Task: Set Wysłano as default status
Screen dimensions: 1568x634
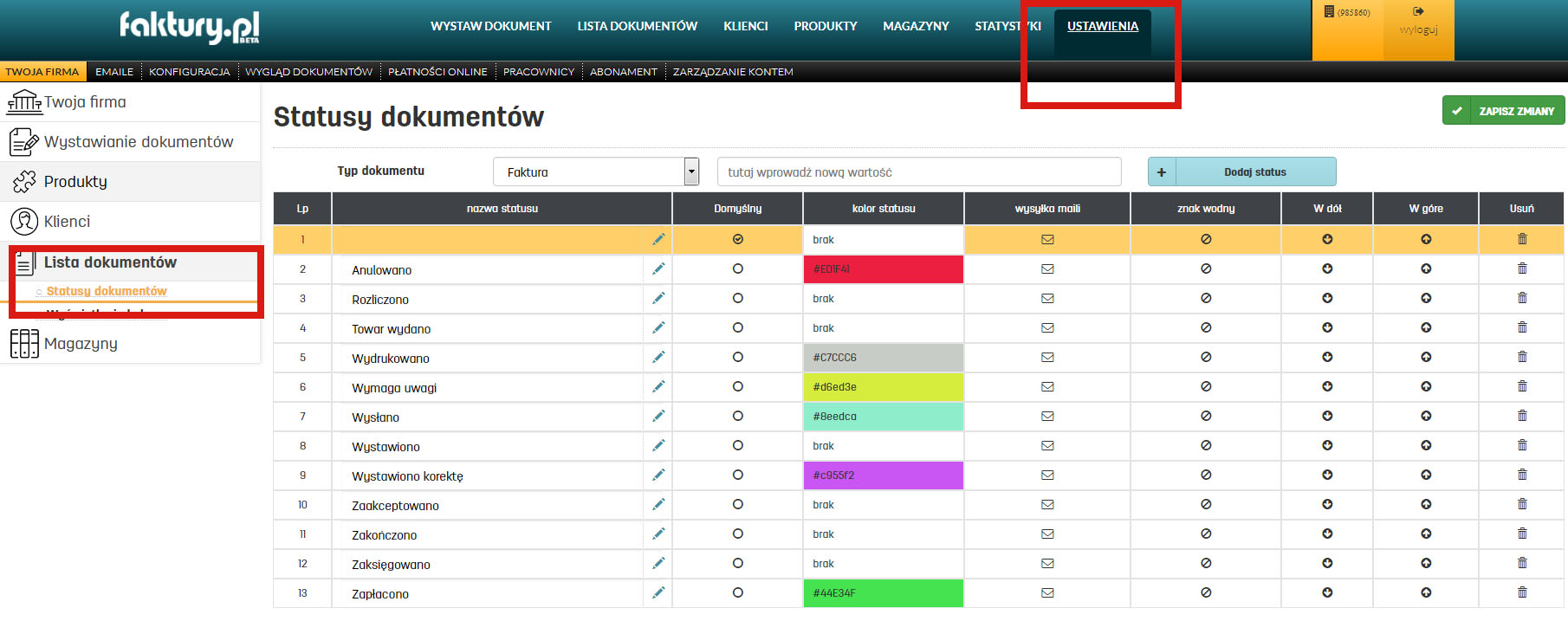Action: pyautogui.click(x=738, y=416)
